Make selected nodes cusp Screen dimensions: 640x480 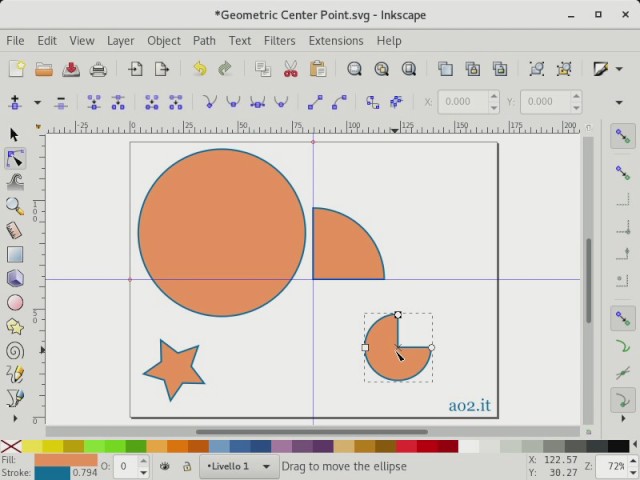click(210, 102)
